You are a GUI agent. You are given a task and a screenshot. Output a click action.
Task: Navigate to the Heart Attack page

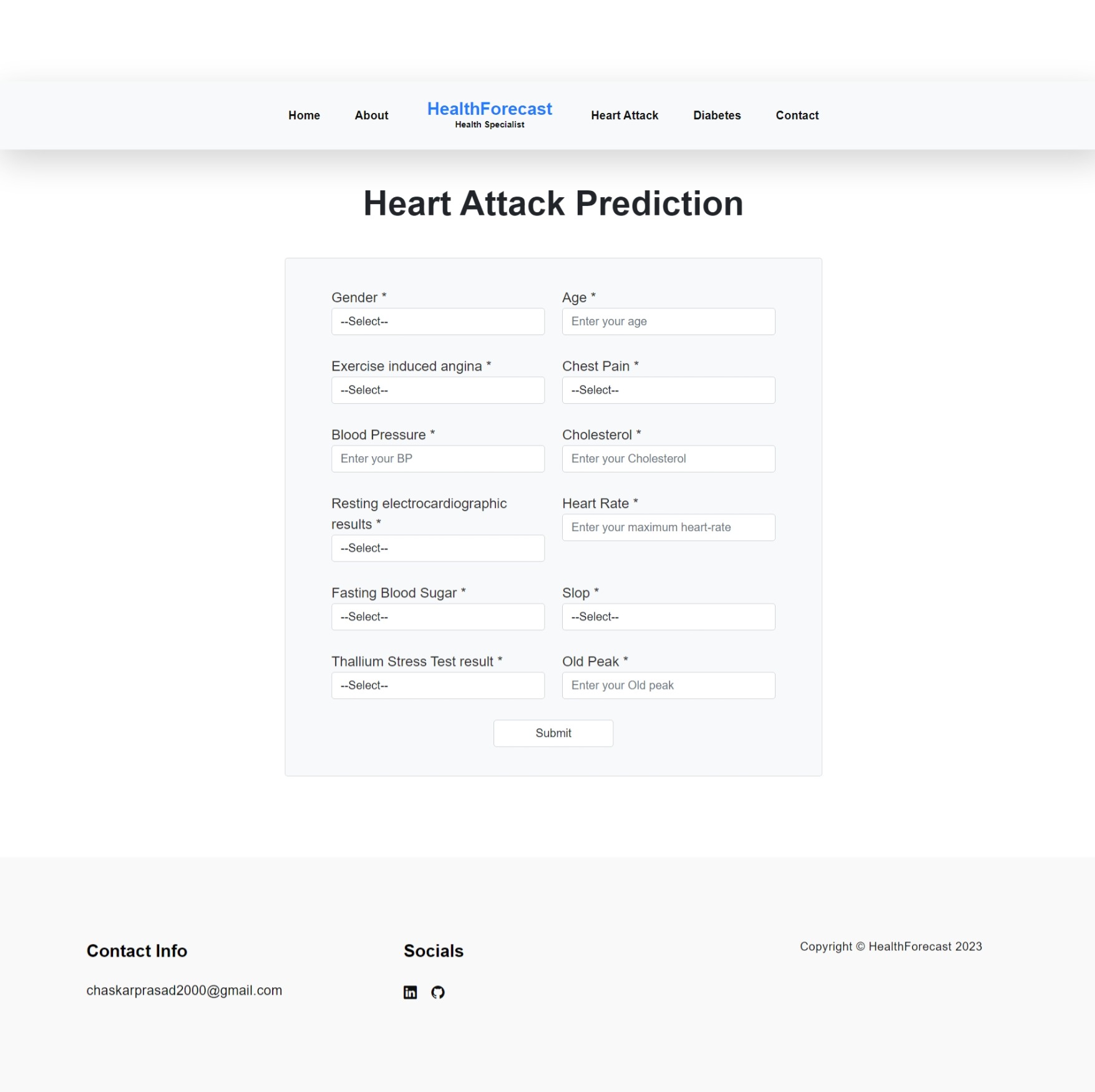click(x=625, y=115)
